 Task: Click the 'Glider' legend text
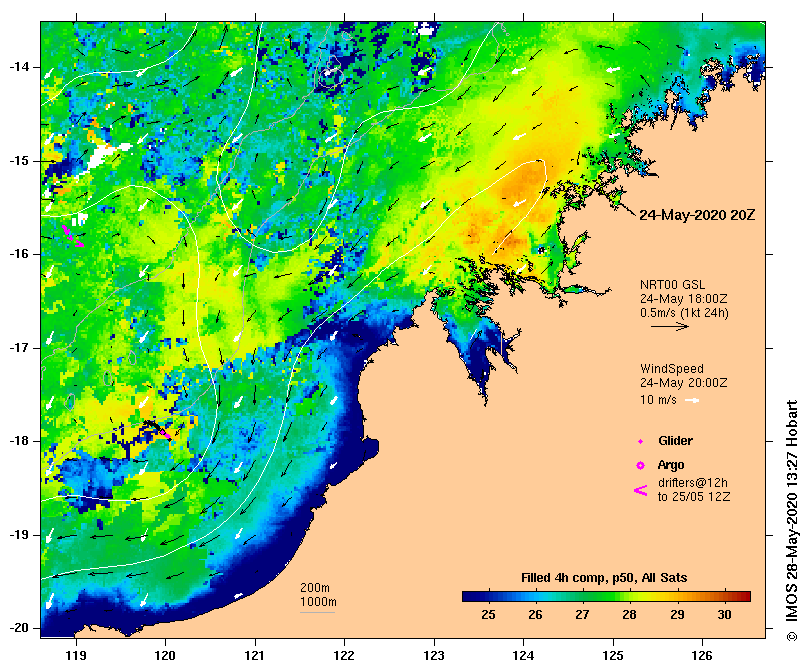(x=675, y=441)
